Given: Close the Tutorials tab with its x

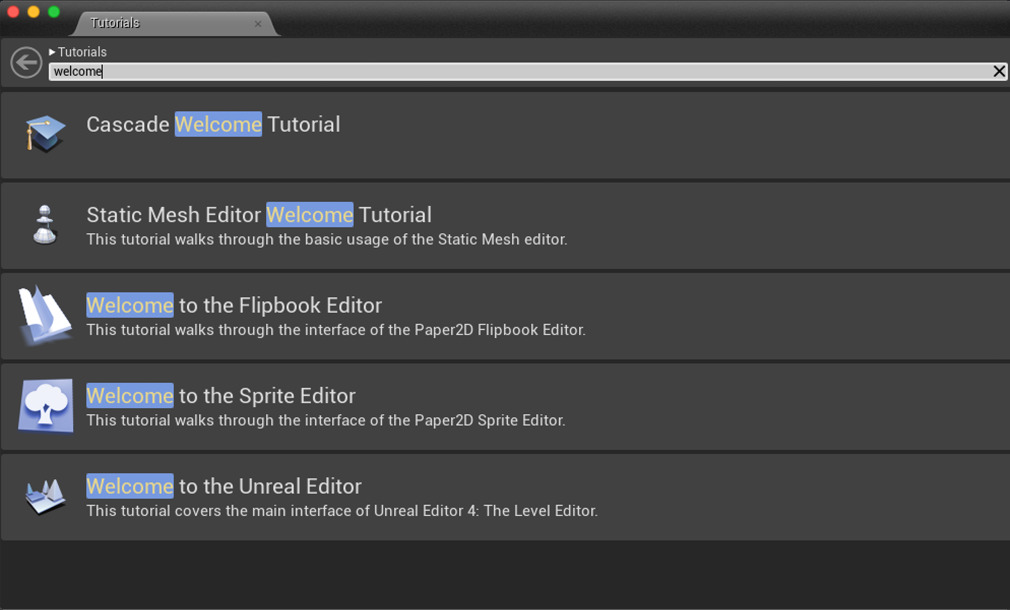Looking at the screenshot, I should click(x=258, y=22).
